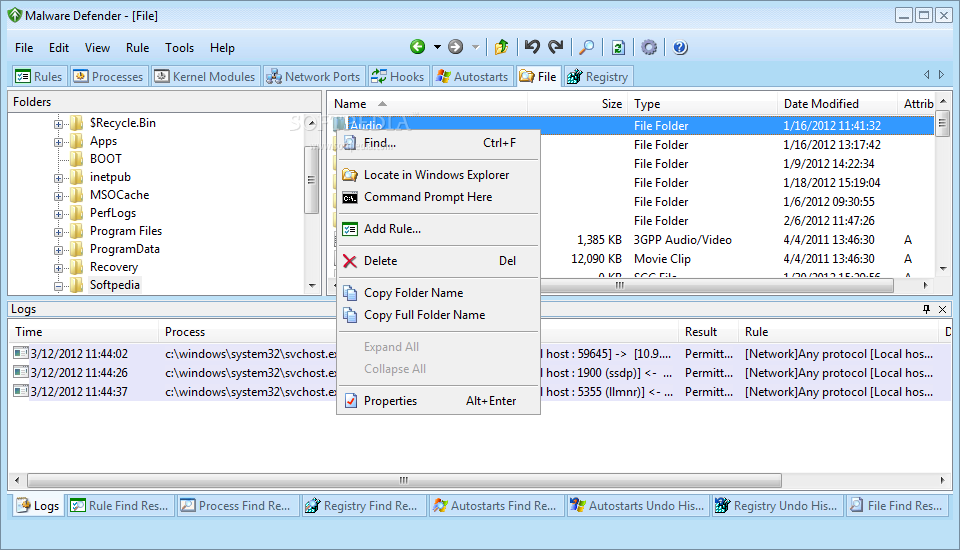Expand the inetpub folder node
Screen dimensions: 960x550
click(58, 178)
